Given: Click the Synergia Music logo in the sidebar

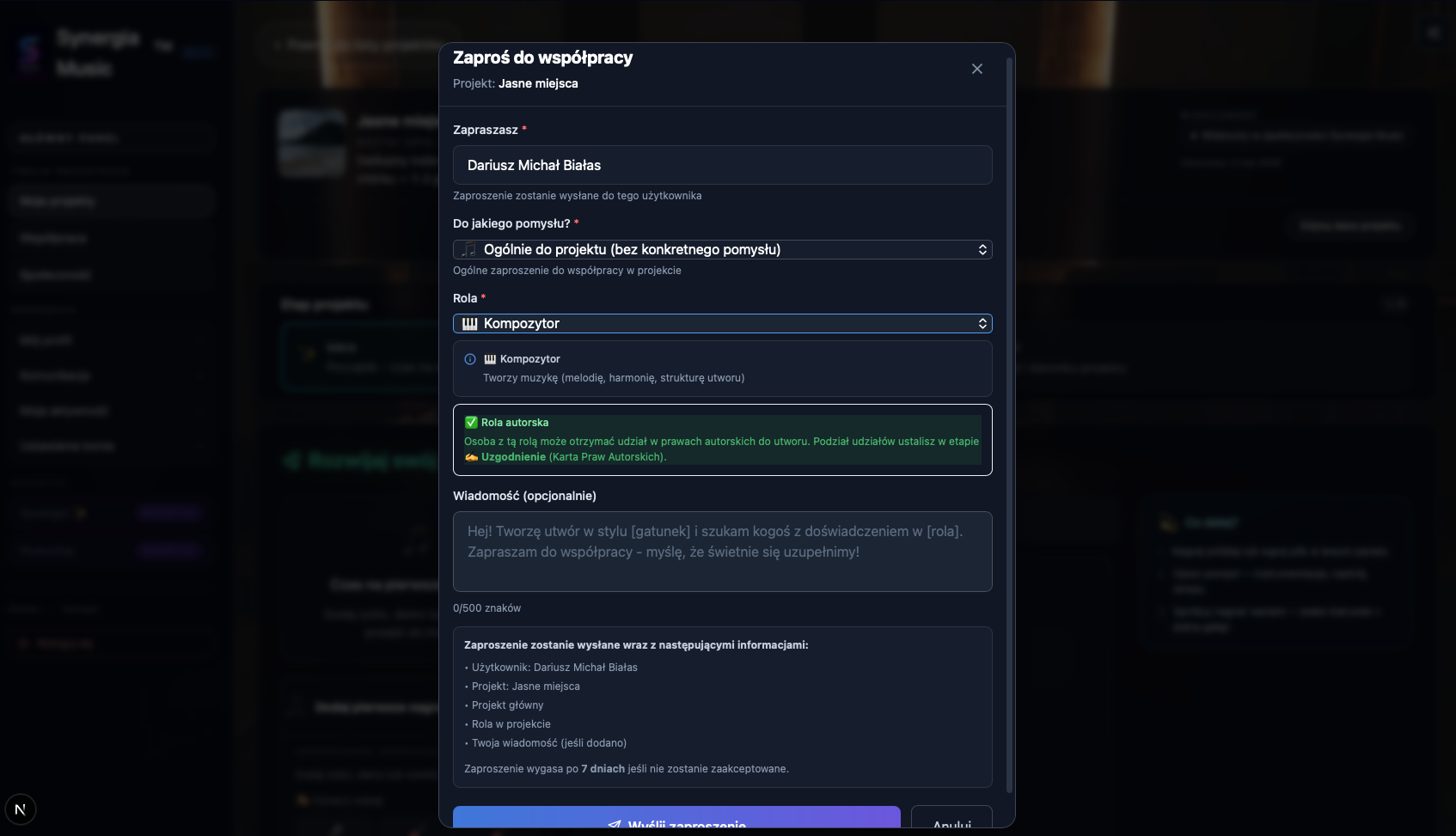Looking at the screenshot, I should (31, 53).
